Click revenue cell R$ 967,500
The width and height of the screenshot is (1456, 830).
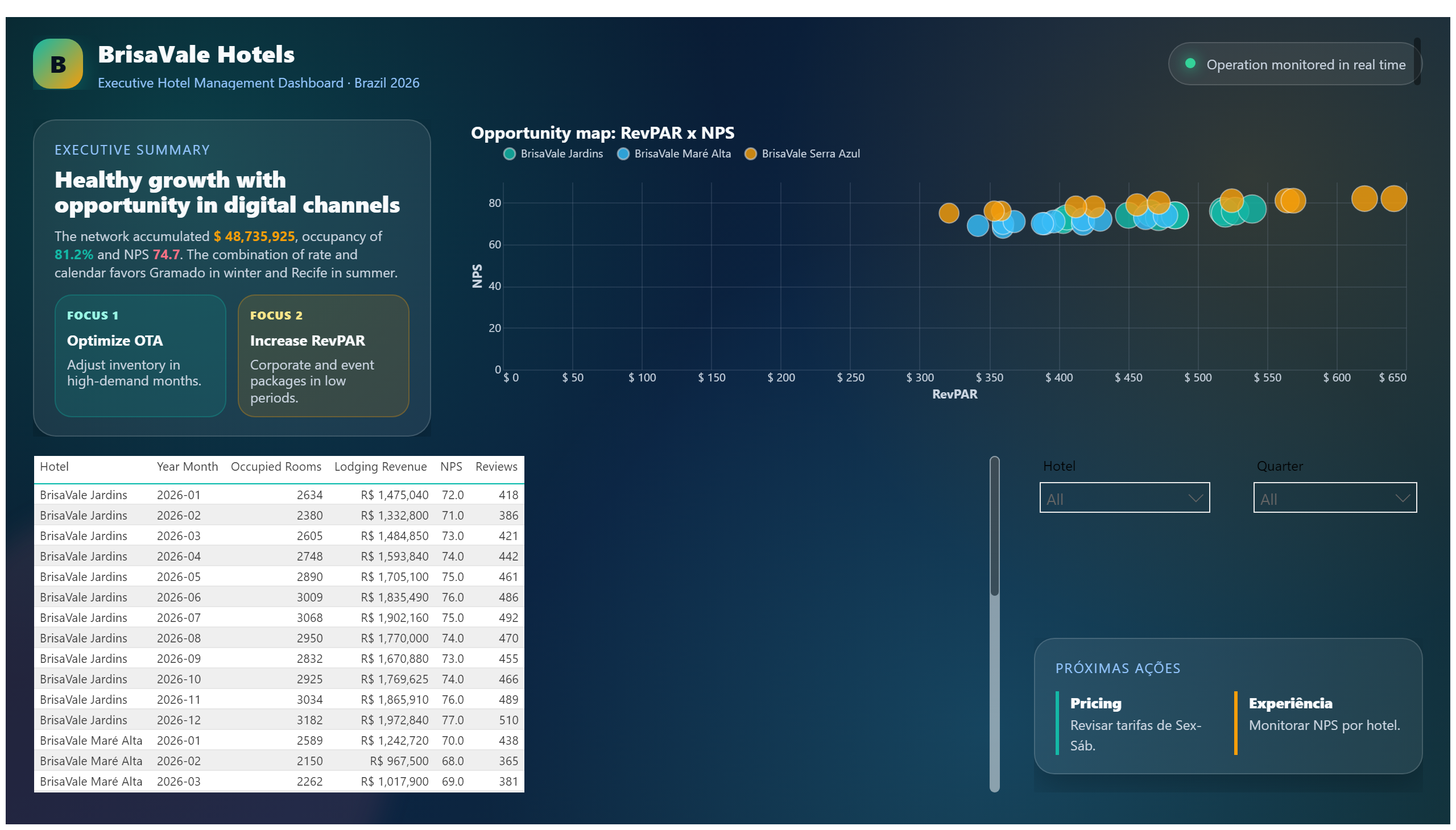tap(399, 762)
